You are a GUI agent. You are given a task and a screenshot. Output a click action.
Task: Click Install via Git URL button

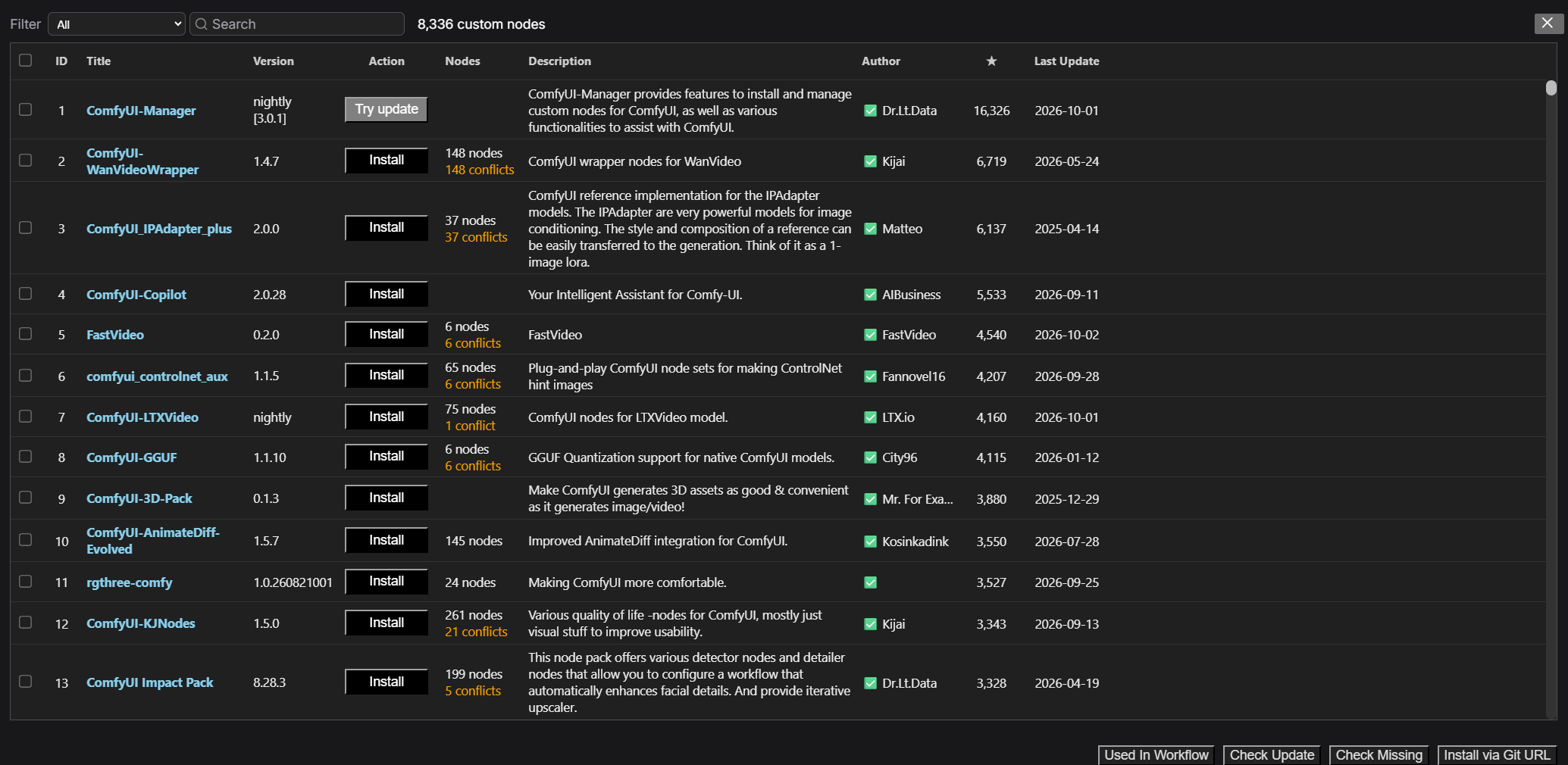(x=1497, y=755)
